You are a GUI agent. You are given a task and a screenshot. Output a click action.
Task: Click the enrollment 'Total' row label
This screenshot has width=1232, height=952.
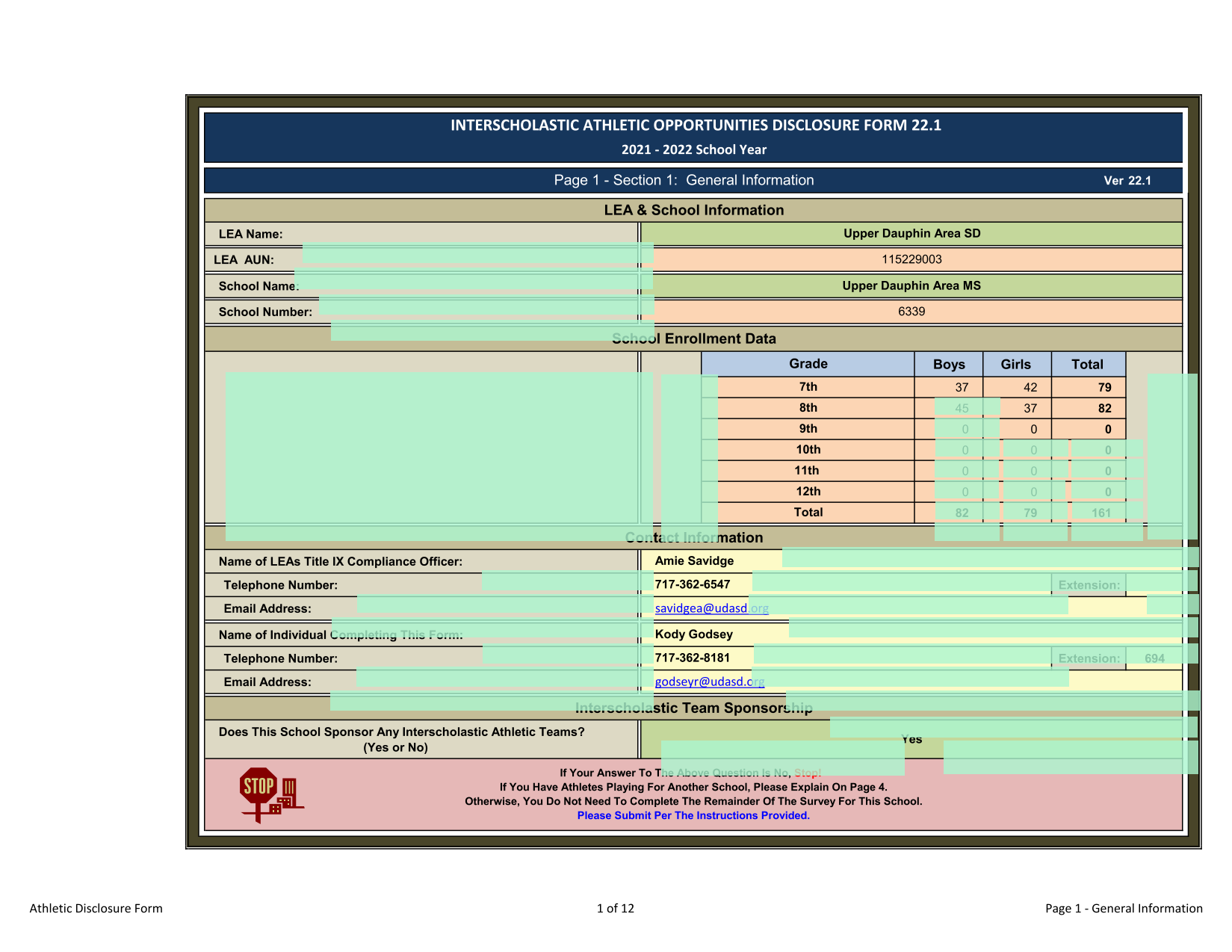pos(808,513)
